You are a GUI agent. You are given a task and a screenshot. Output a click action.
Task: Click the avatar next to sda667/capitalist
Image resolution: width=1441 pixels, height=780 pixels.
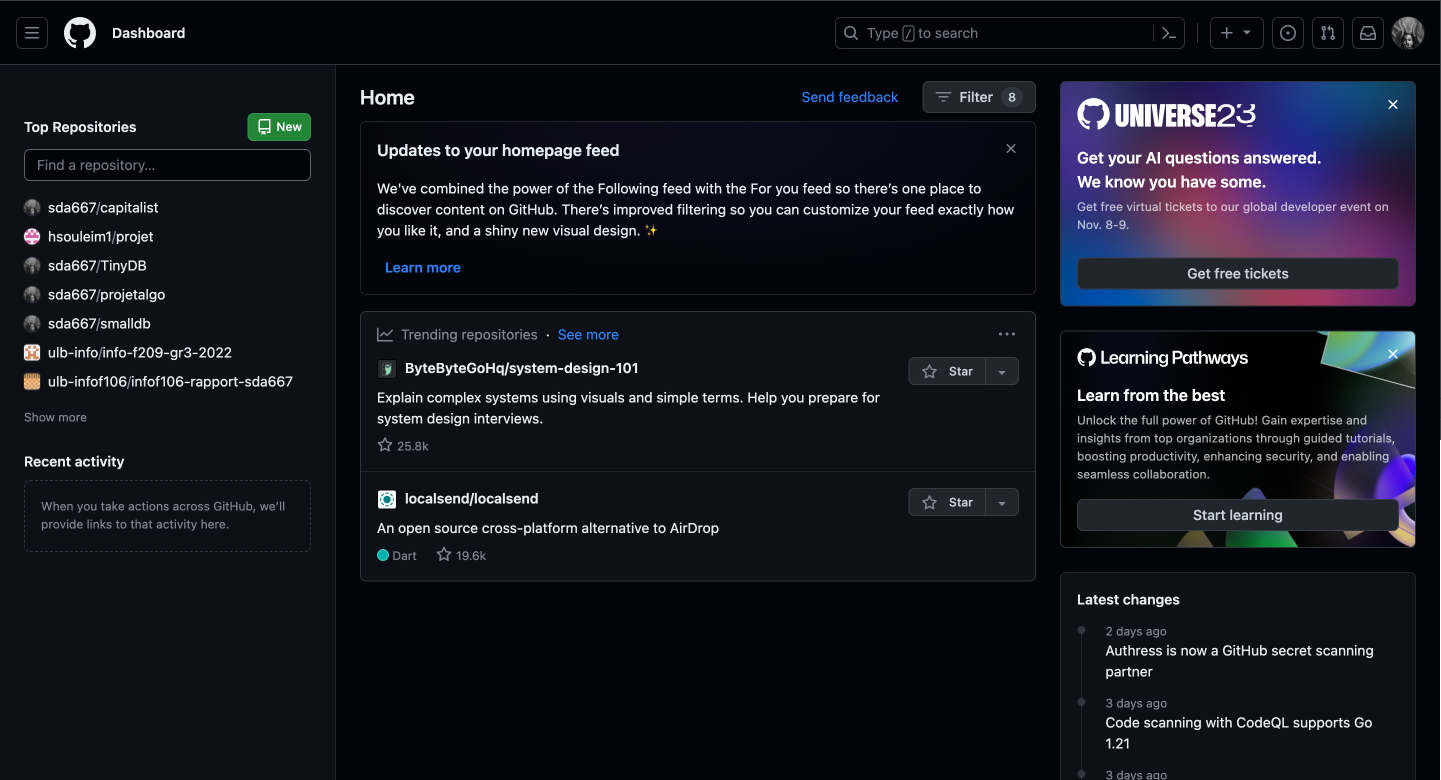click(x=32, y=208)
